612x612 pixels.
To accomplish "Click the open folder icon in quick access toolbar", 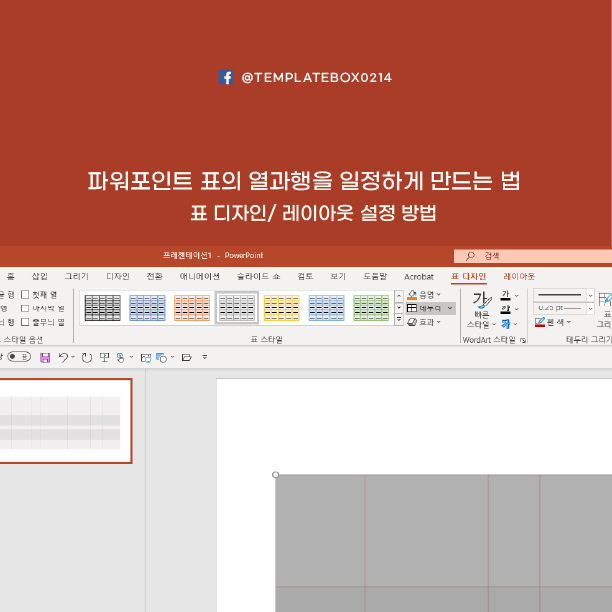I will [187, 357].
